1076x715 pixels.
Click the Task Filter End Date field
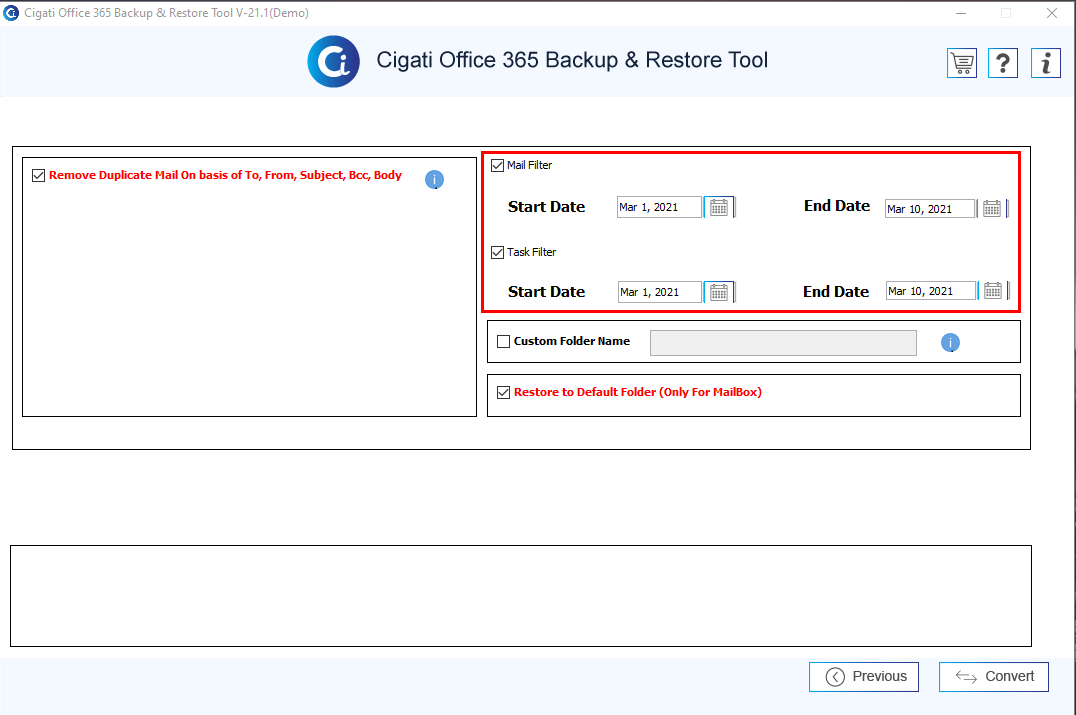point(931,291)
